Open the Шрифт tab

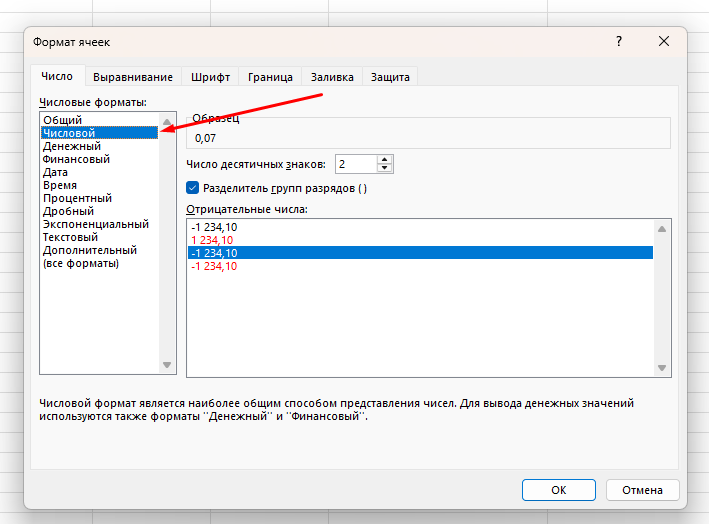point(210,77)
